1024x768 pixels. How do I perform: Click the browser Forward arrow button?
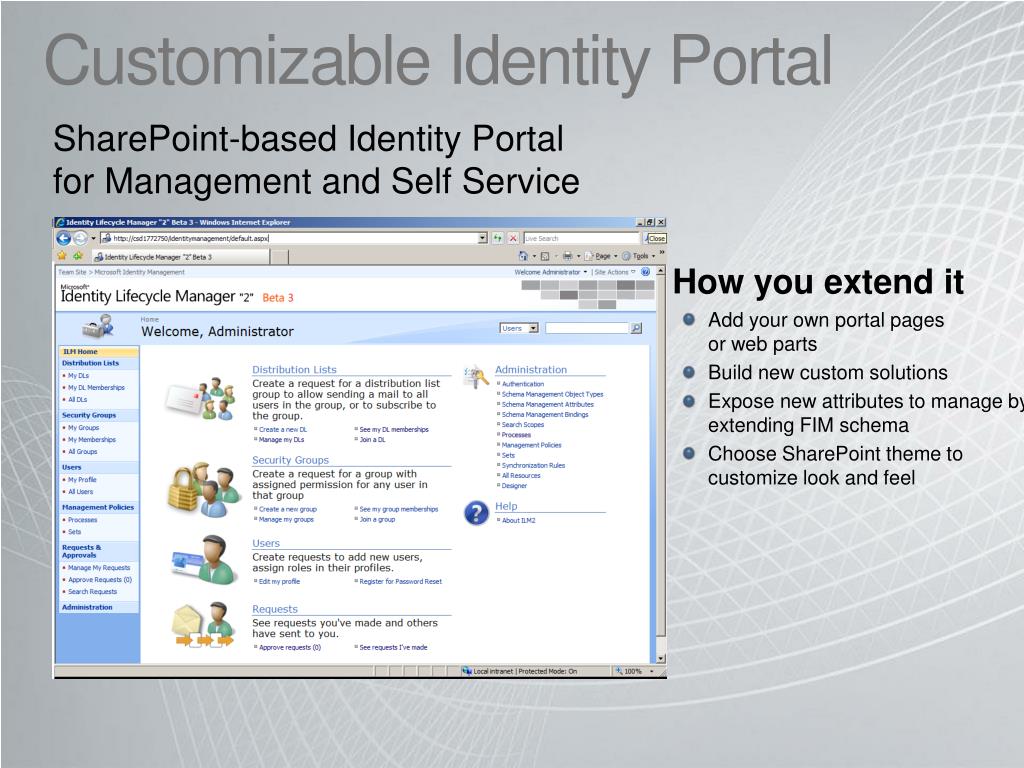[x=80, y=238]
